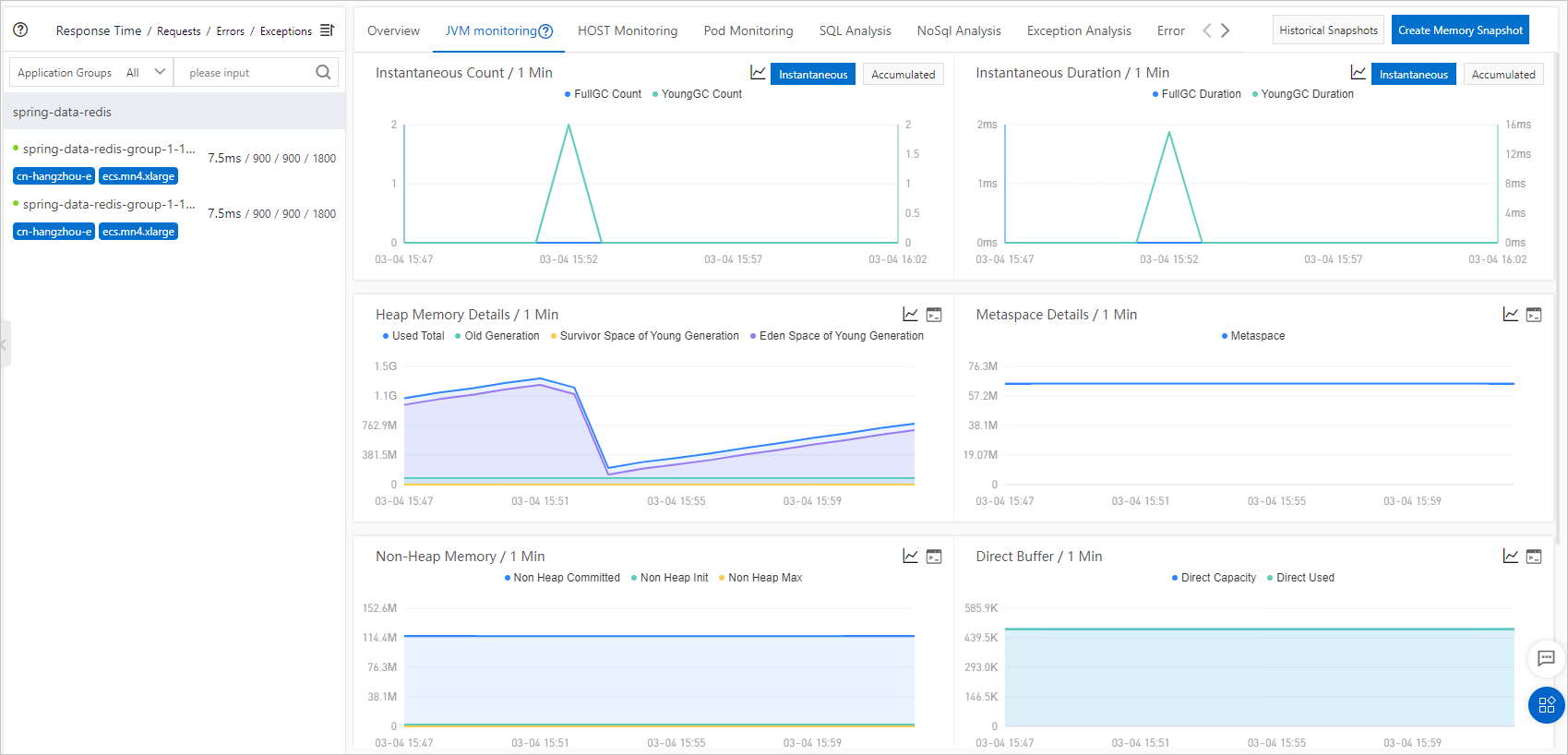Screen dimensions: 1568x755
Task: Click the Old Generation legend color dot
Action: point(459,336)
